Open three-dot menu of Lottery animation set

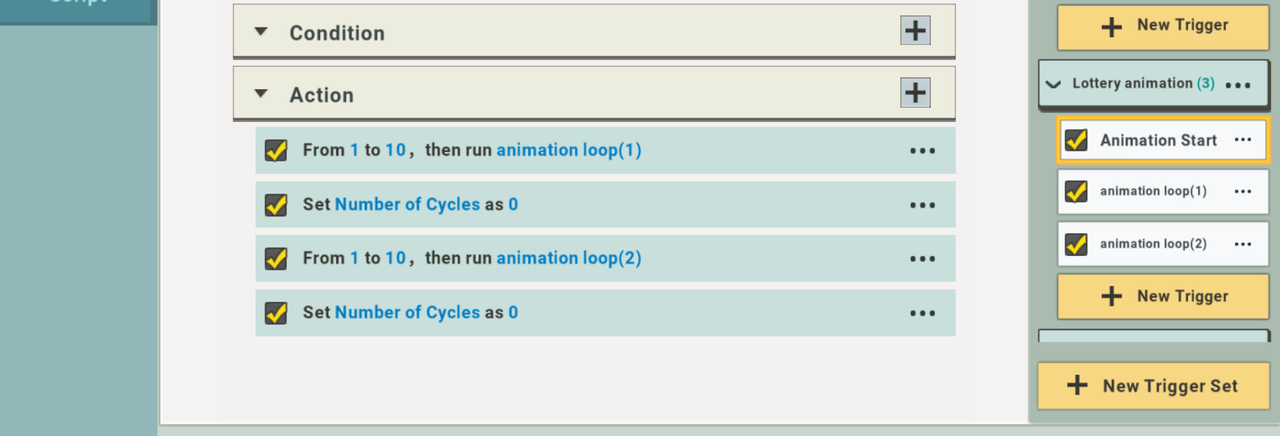pyautogui.click(x=1238, y=85)
